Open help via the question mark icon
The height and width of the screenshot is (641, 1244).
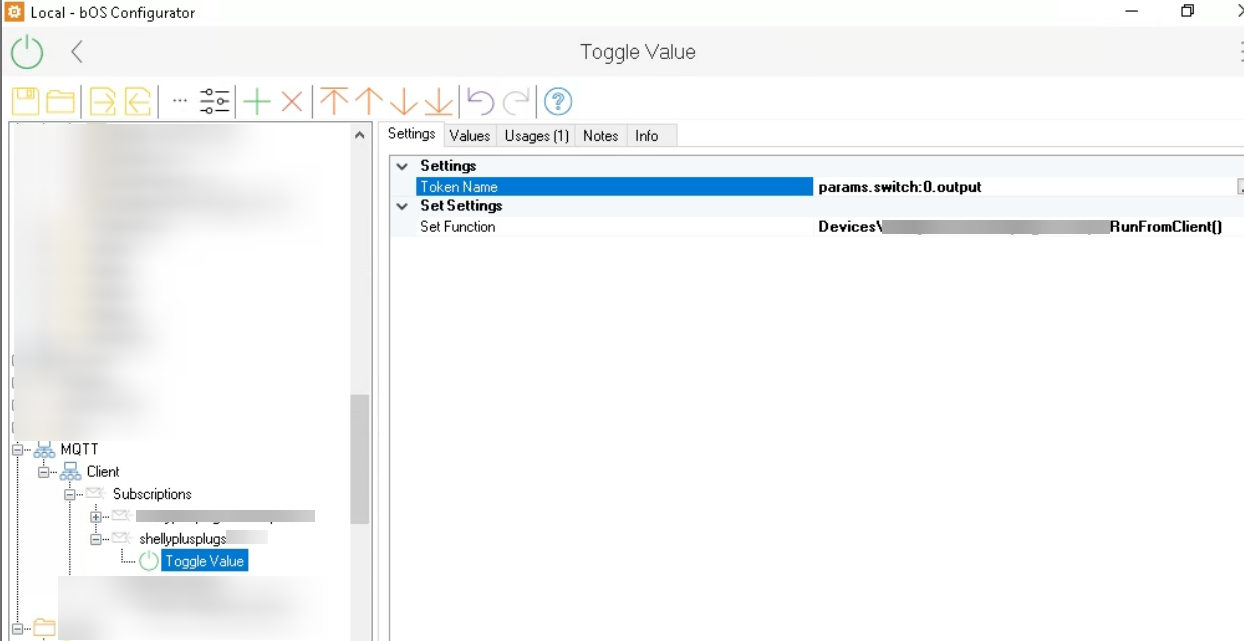[x=558, y=101]
